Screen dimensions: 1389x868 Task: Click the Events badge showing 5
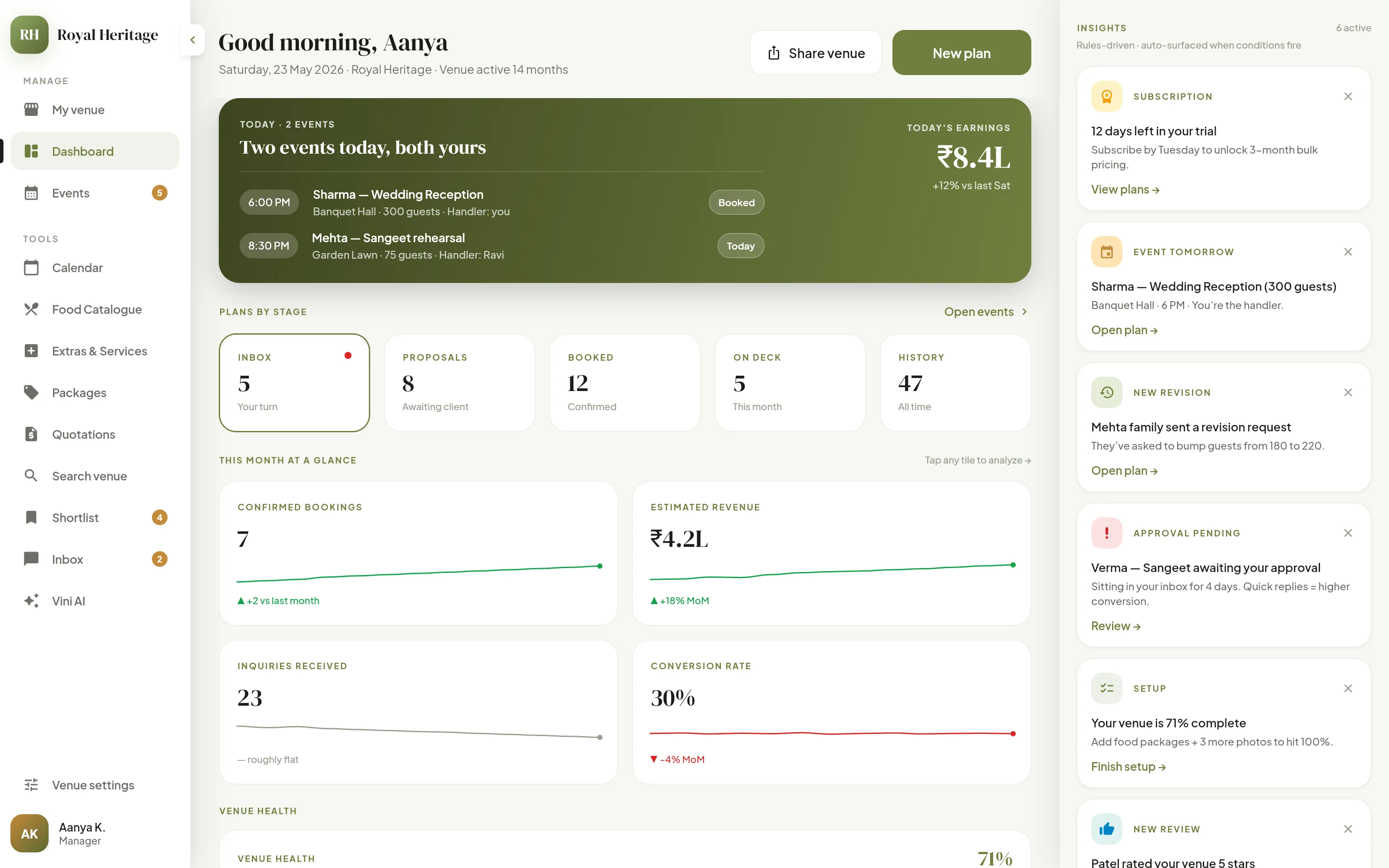coord(160,193)
